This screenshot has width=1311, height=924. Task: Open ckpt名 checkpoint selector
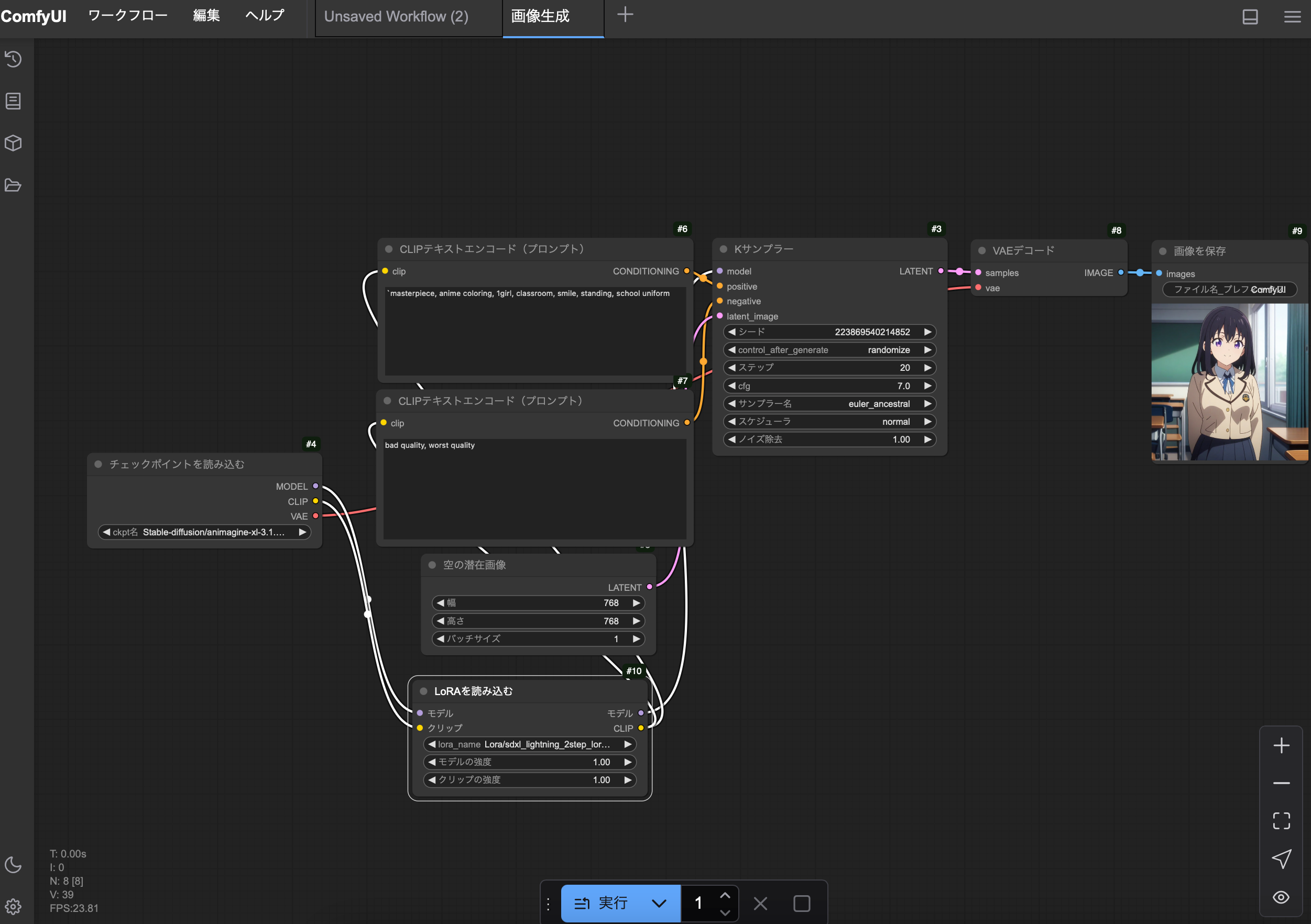point(204,532)
